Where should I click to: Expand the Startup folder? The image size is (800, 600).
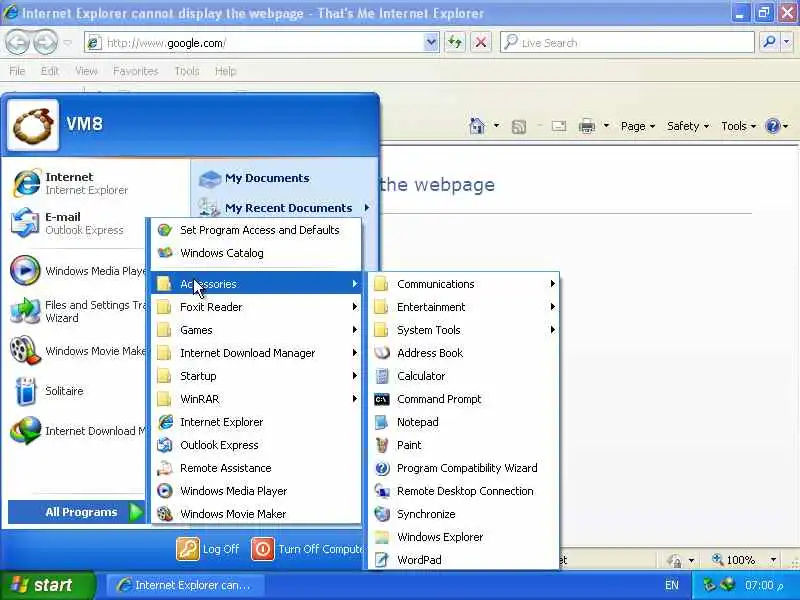[x=257, y=376]
